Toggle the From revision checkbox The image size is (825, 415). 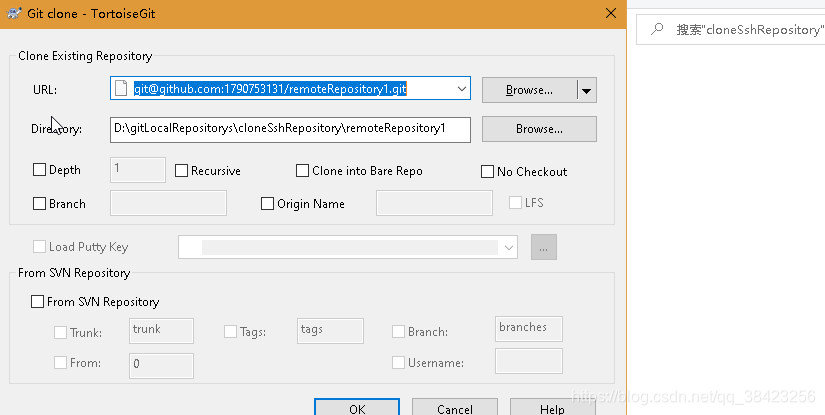[x=61, y=362]
